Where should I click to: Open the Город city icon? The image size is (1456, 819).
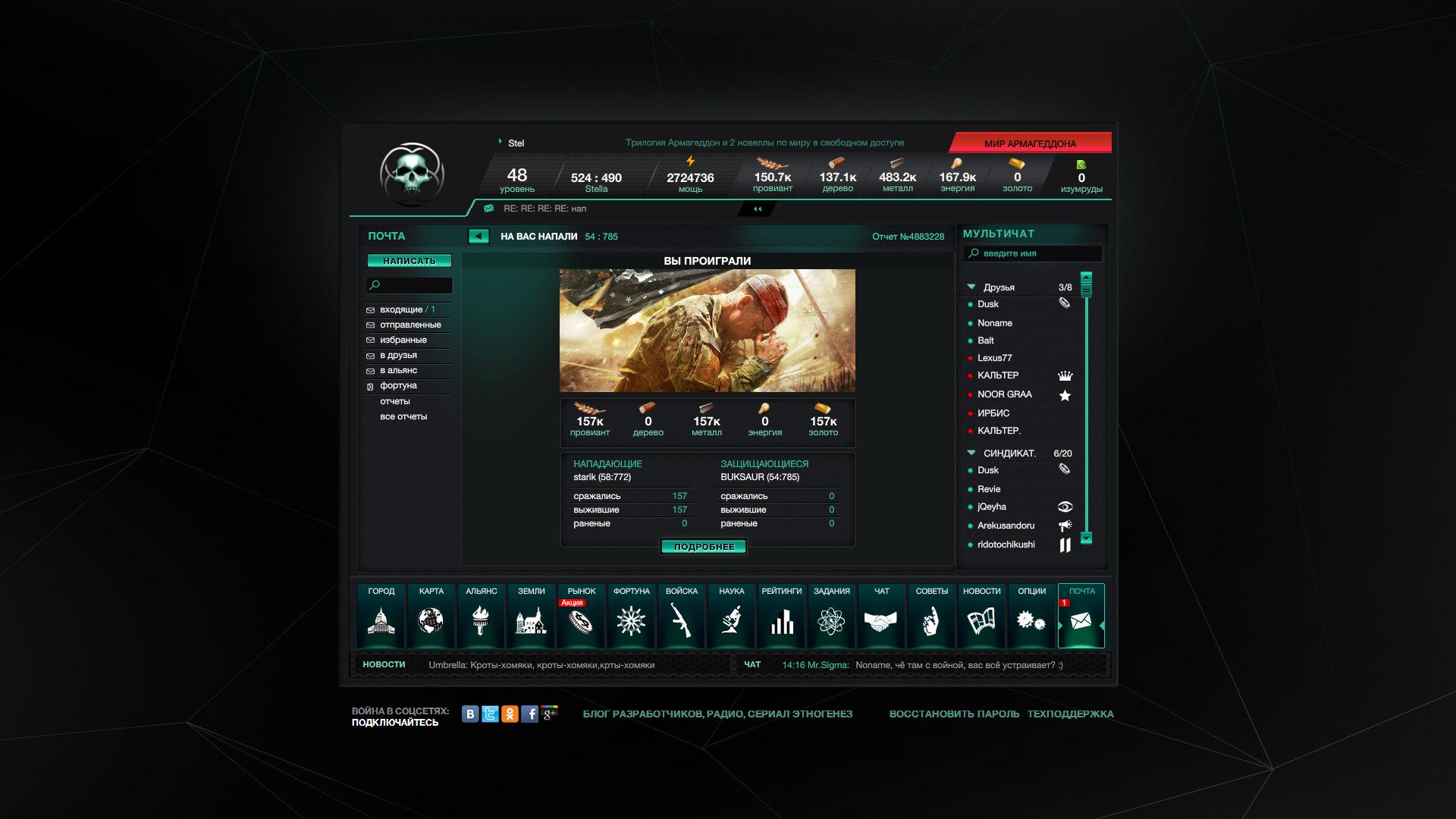click(381, 621)
